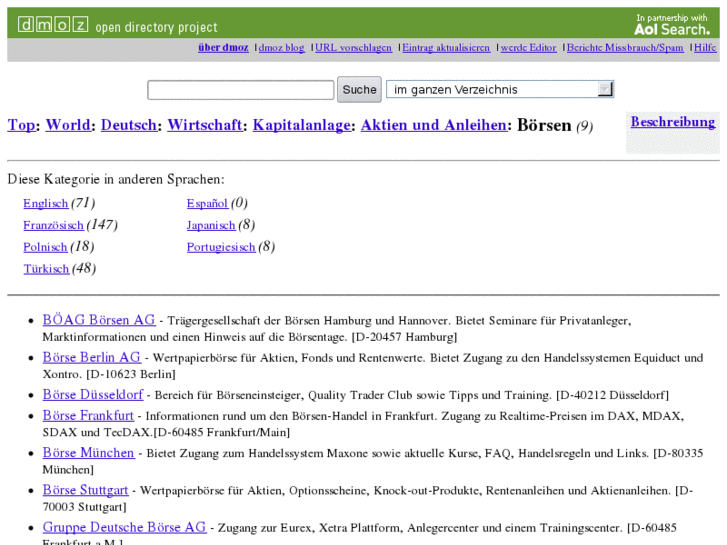Image resolution: width=727 pixels, height=545 pixels.
Task: Open the werde Editor link
Action: point(529,48)
